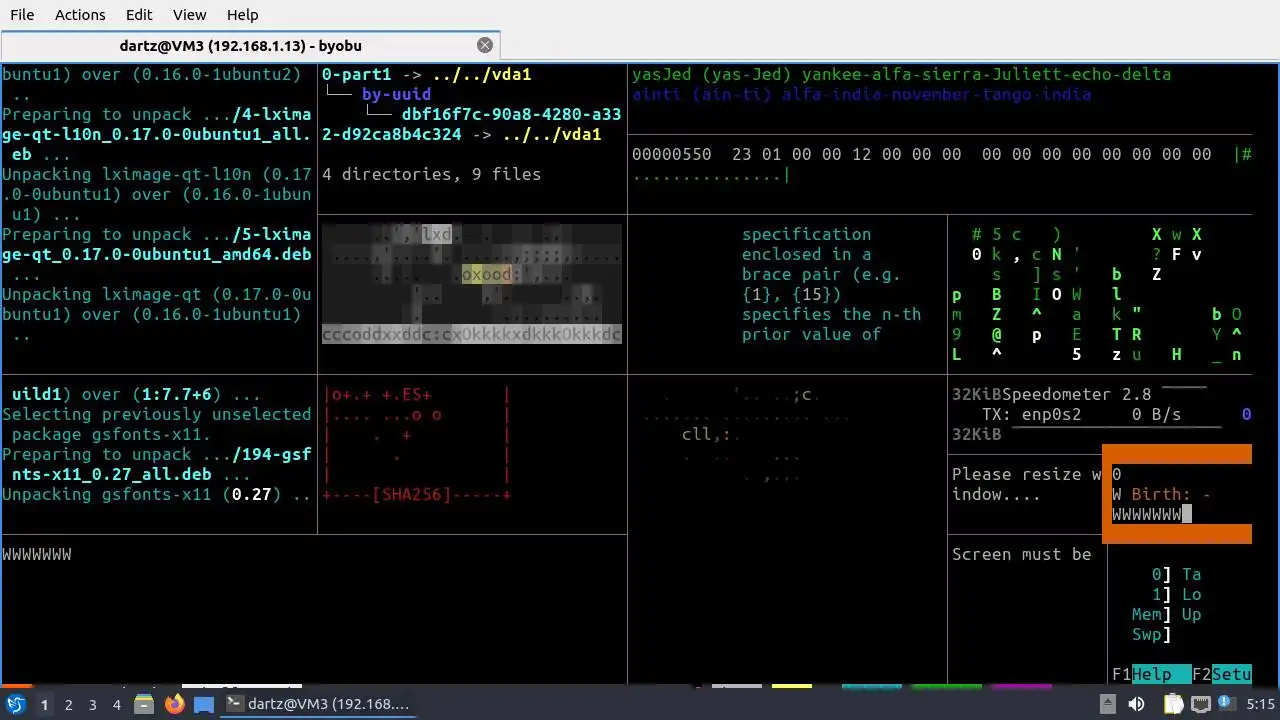Click the highlighted 'lxd' text
Image resolution: width=1280 pixels, height=720 pixels.
[x=437, y=234]
